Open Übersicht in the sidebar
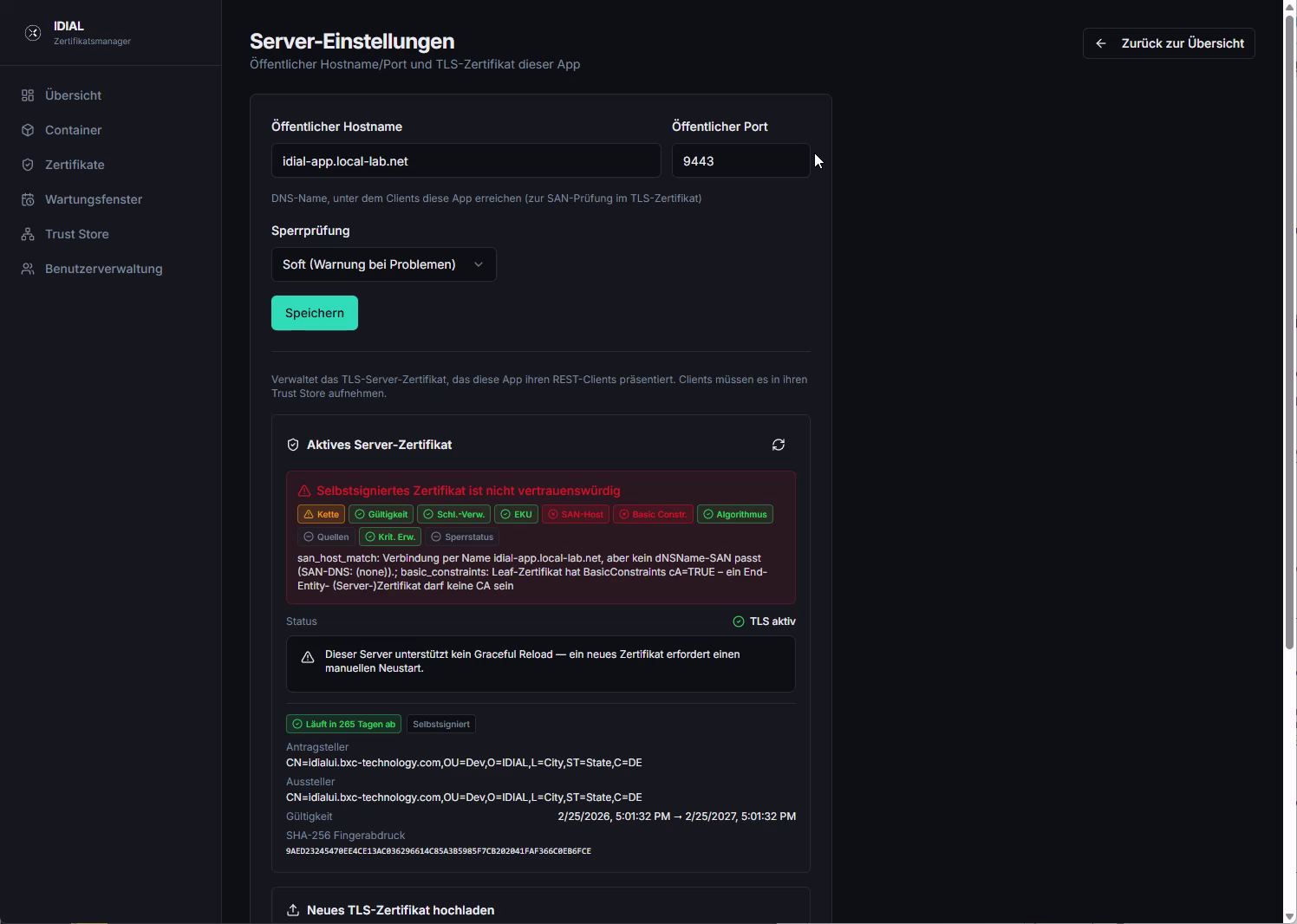 111,95
